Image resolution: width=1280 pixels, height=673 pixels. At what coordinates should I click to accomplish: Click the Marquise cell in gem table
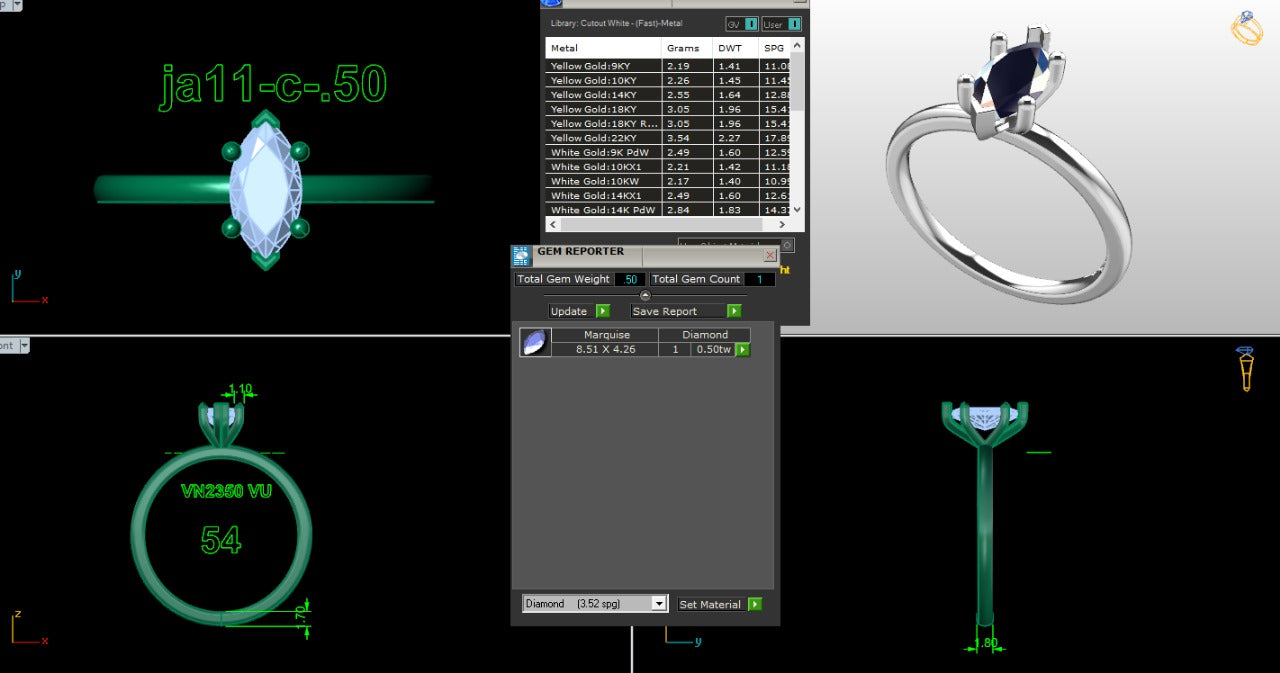[x=606, y=335]
